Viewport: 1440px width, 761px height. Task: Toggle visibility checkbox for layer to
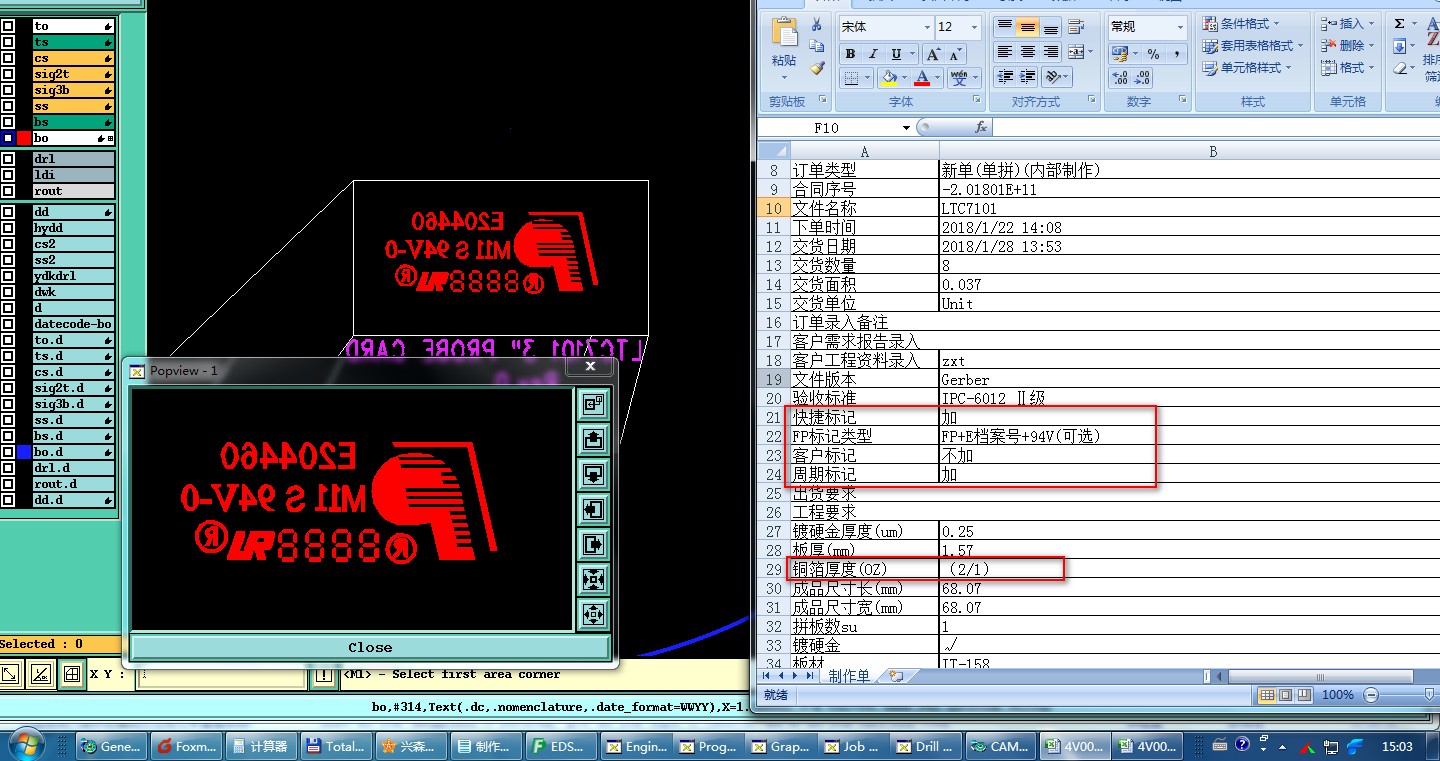[x=8, y=26]
